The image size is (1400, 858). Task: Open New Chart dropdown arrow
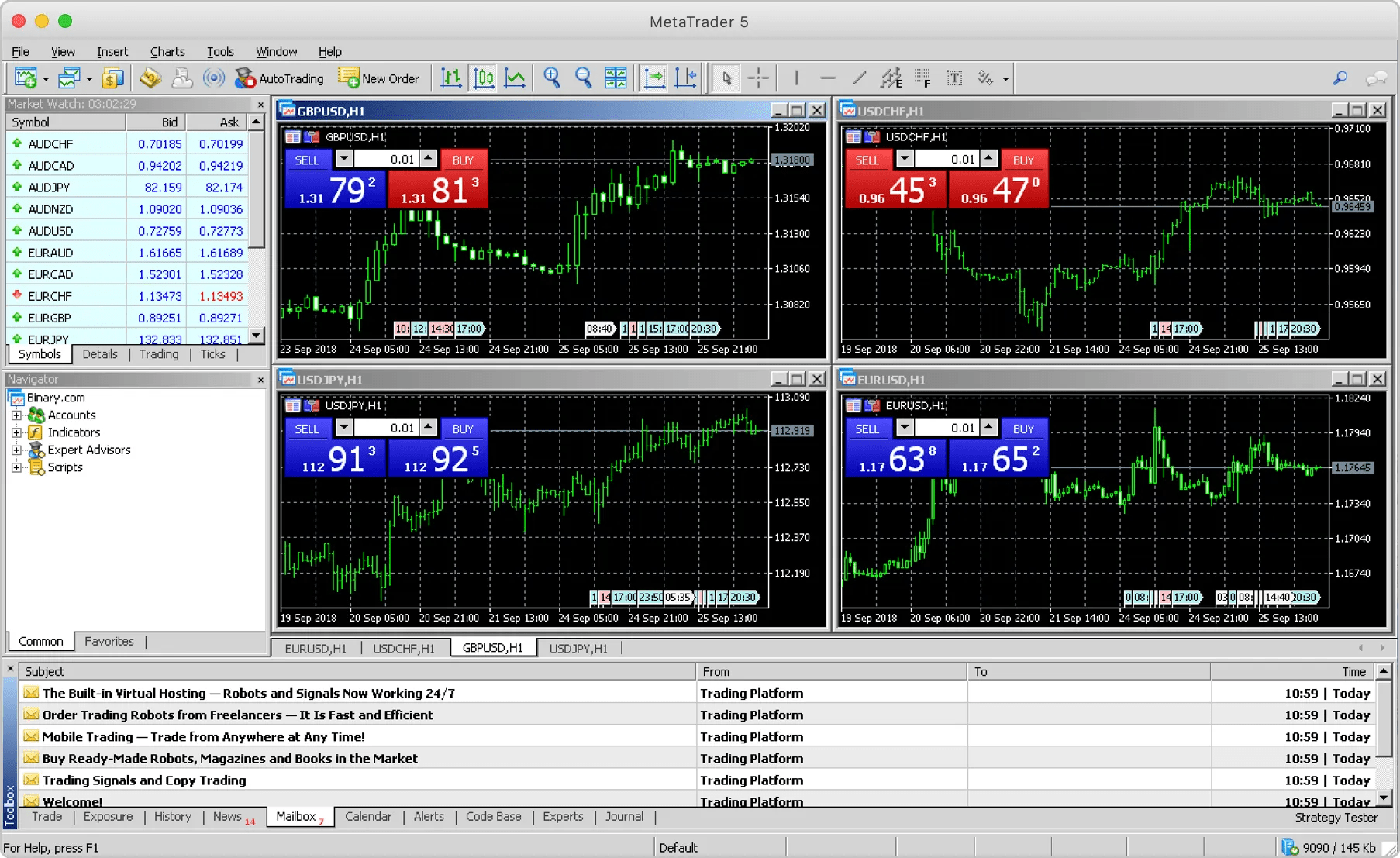[46, 79]
